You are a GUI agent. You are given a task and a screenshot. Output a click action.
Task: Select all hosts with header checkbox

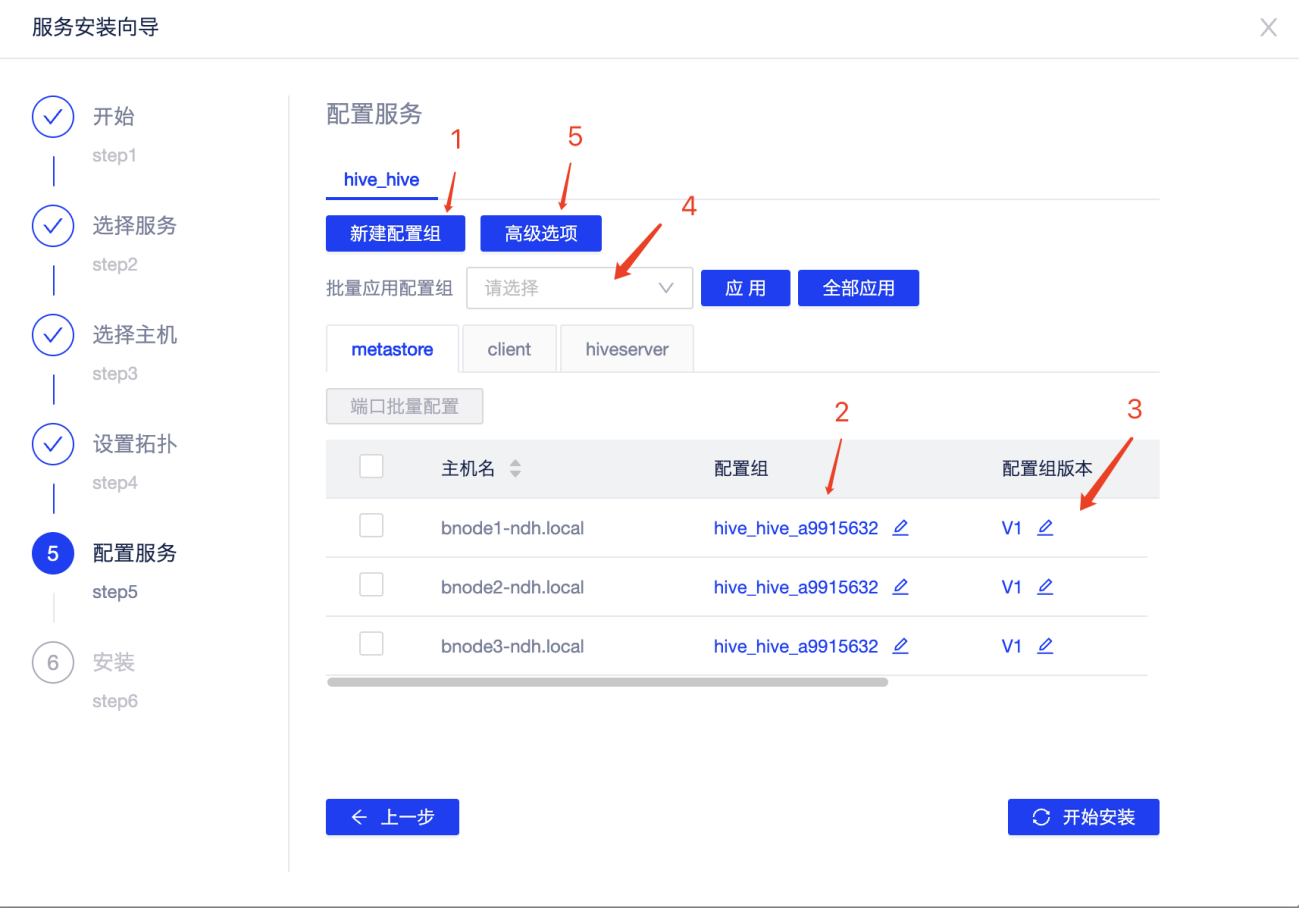tap(371, 466)
